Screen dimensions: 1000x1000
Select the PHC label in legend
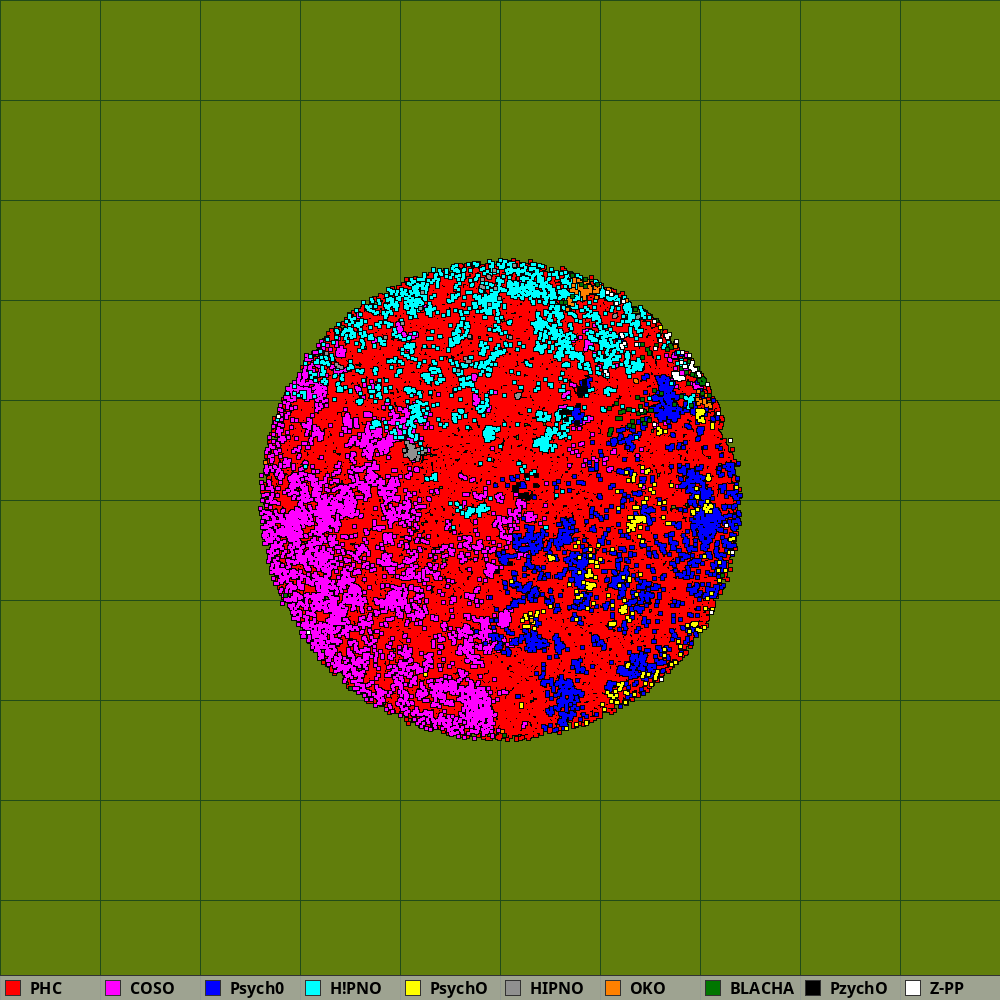(x=46, y=988)
